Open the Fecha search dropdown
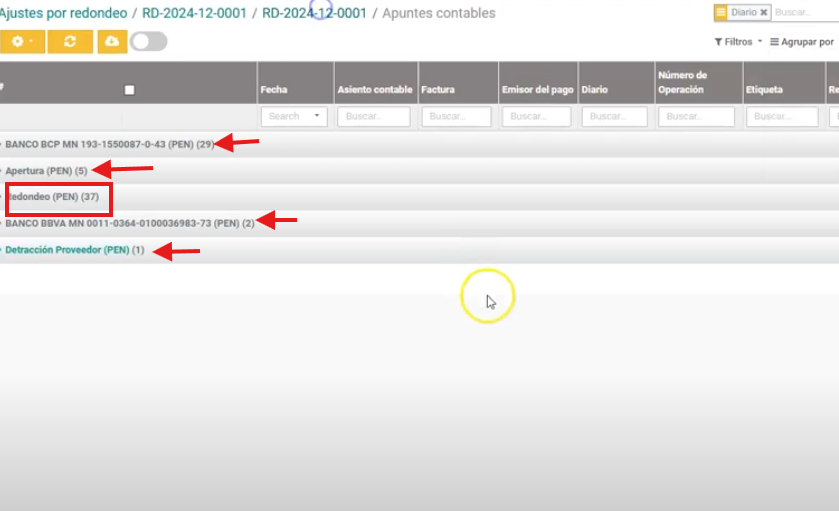This screenshot has height=511, width=839. (x=294, y=116)
